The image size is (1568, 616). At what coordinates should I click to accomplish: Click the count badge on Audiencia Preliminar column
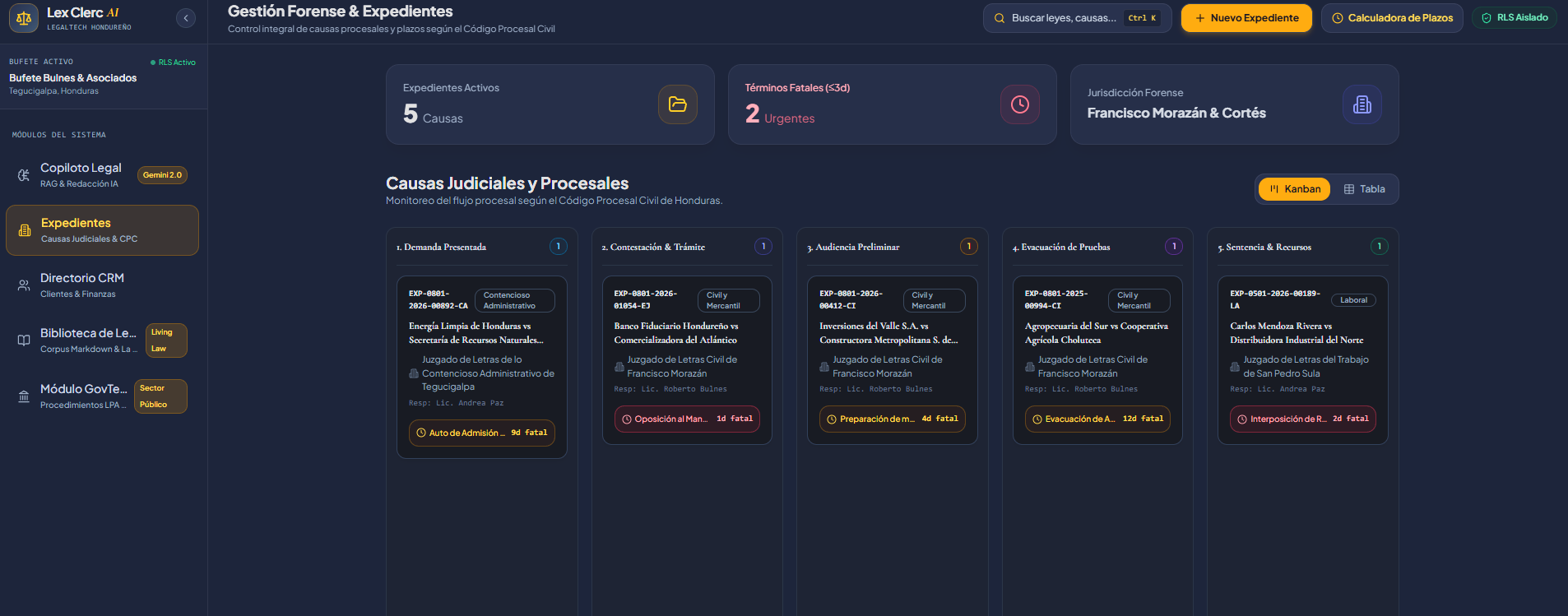click(x=969, y=246)
